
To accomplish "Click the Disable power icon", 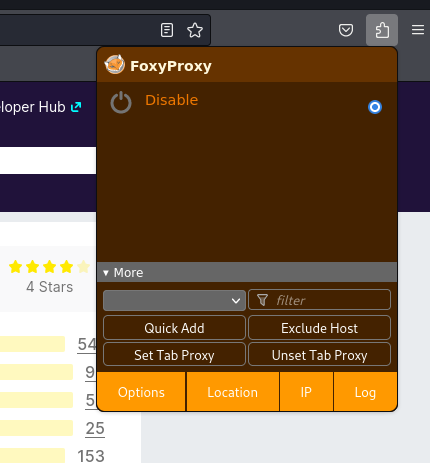I will (x=121, y=102).
